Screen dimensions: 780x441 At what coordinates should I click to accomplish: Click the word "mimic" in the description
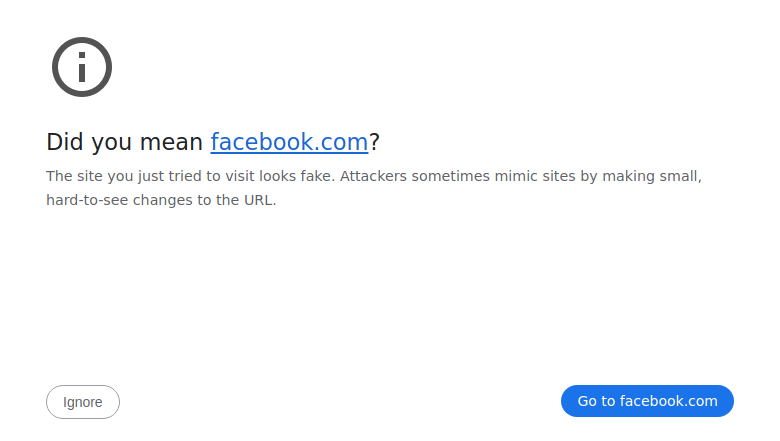coord(516,176)
